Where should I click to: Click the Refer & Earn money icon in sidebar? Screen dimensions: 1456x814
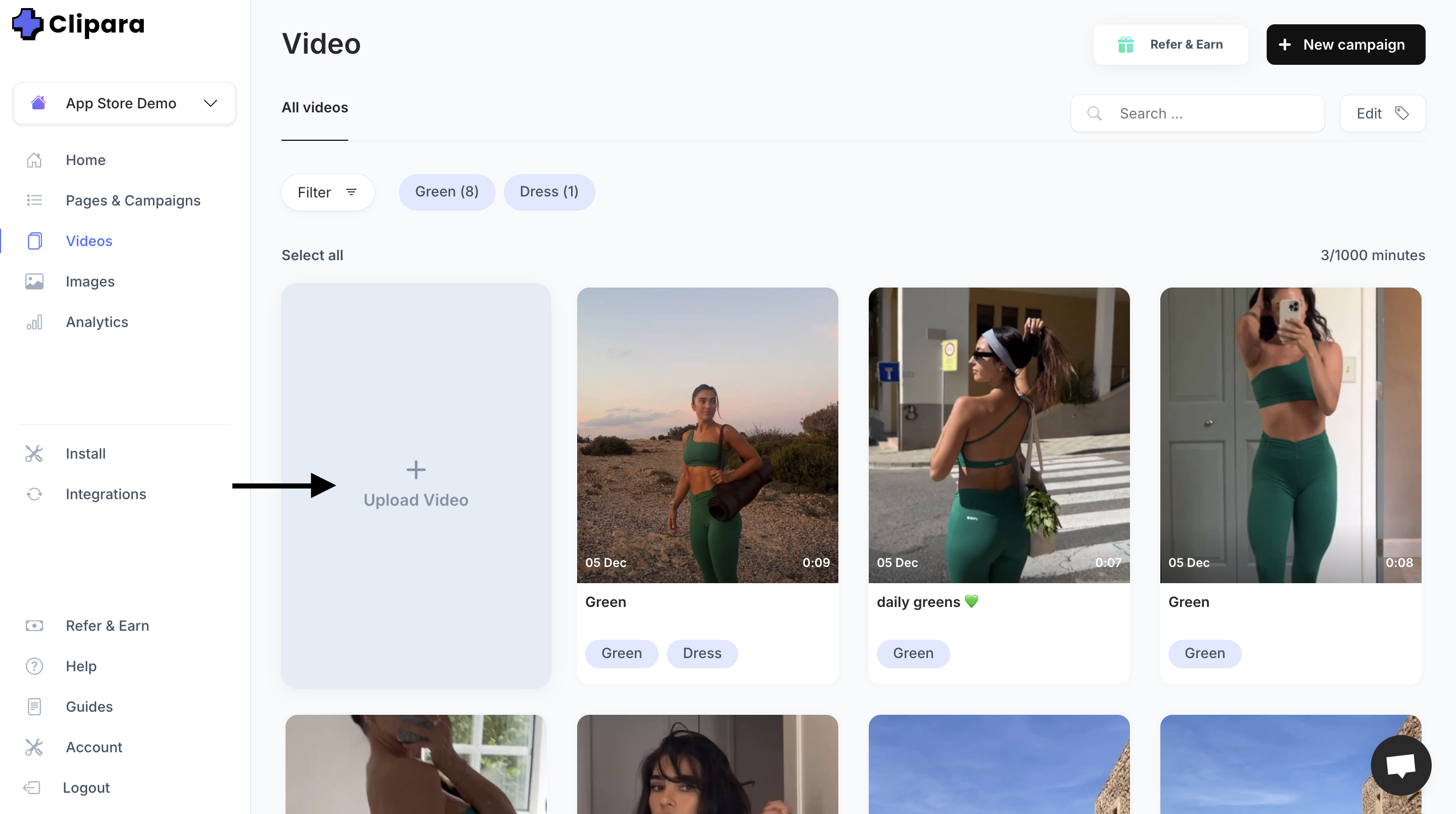click(34, 626)
